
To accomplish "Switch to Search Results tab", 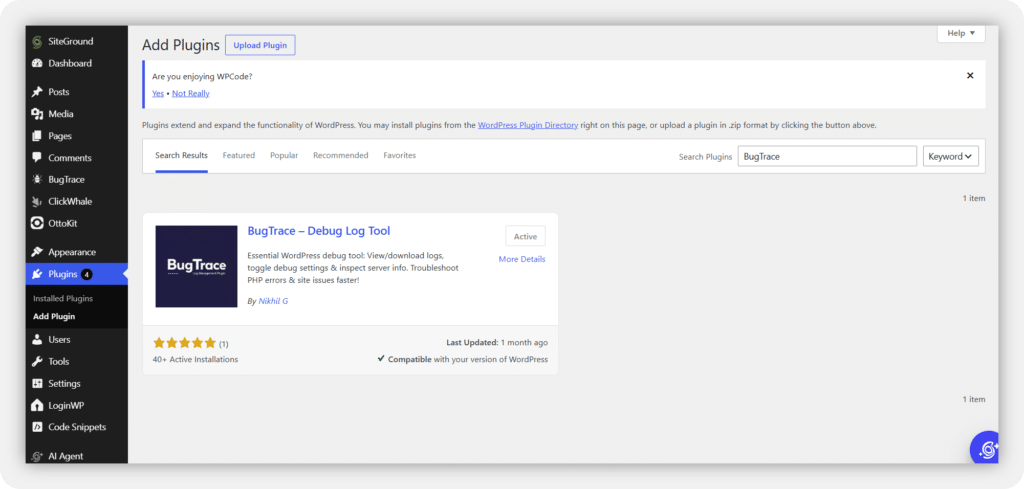I will [x=182, y=155].
